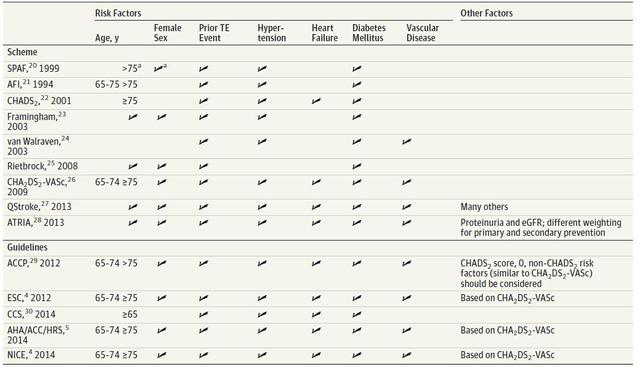Click van Walraven Vascular Disease checkmark
This screenshot has height=367, width=640.
407,141
